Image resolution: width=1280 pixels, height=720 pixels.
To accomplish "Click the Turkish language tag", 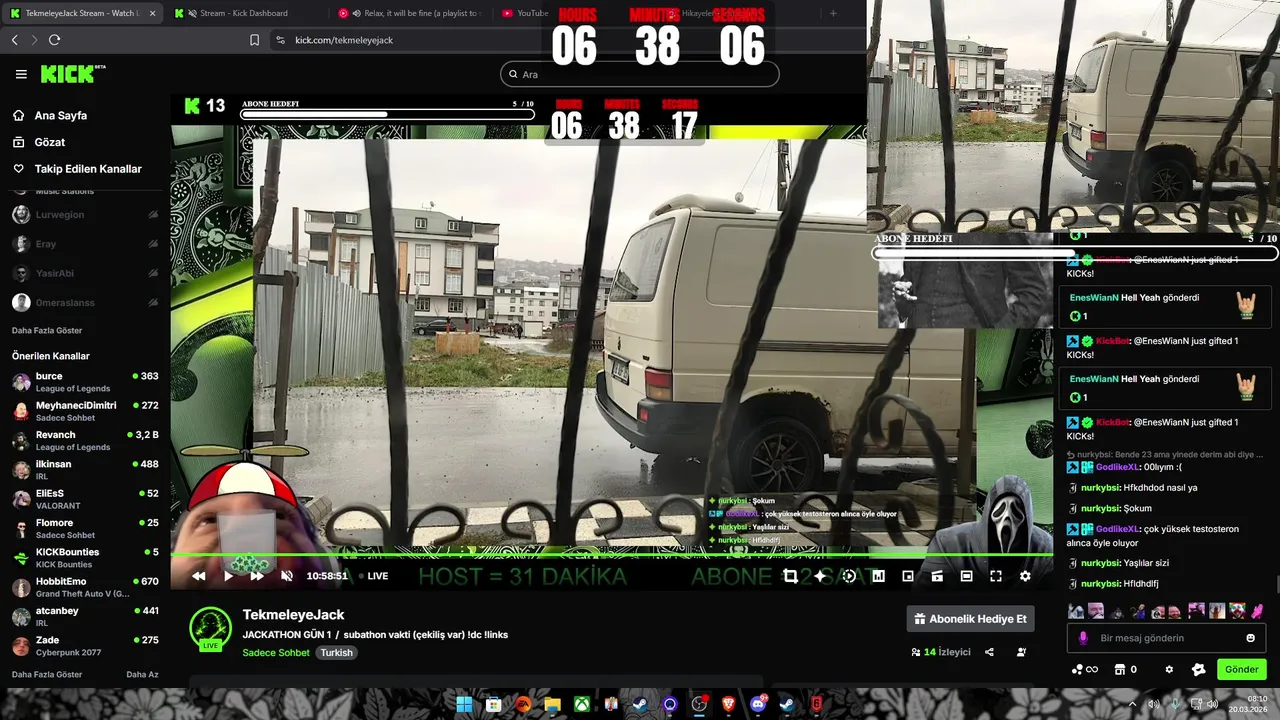I will click(336, 653).
